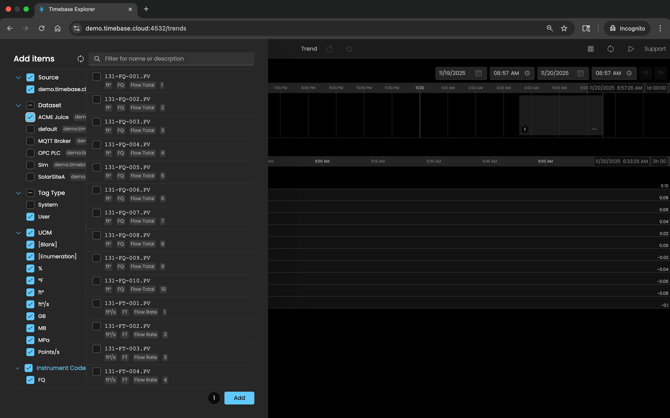This screenshot has width=670, height=418.
Task: Collapse the UOM filter group
Action: click(18, 233)
